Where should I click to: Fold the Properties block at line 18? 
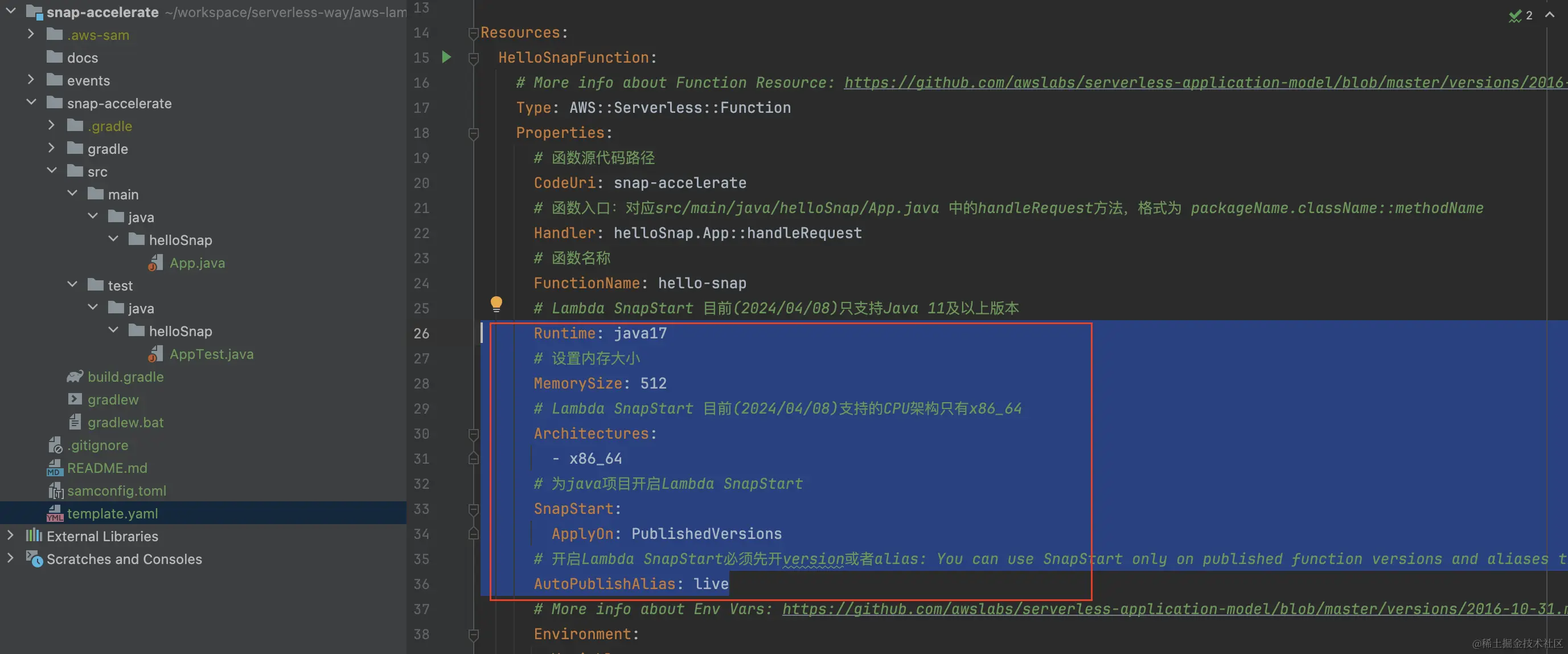[x=473, y=133]
